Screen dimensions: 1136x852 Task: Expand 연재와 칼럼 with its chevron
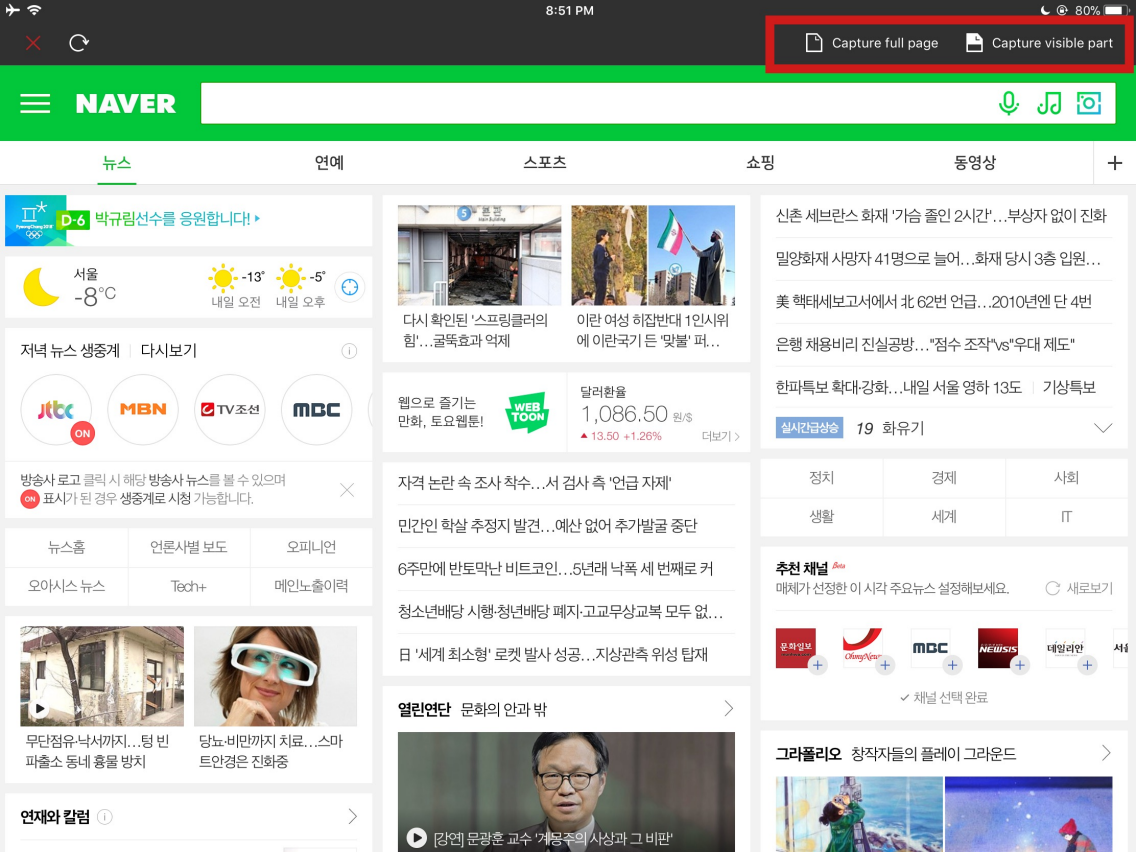pyautogui.click(x=352, y=816)
